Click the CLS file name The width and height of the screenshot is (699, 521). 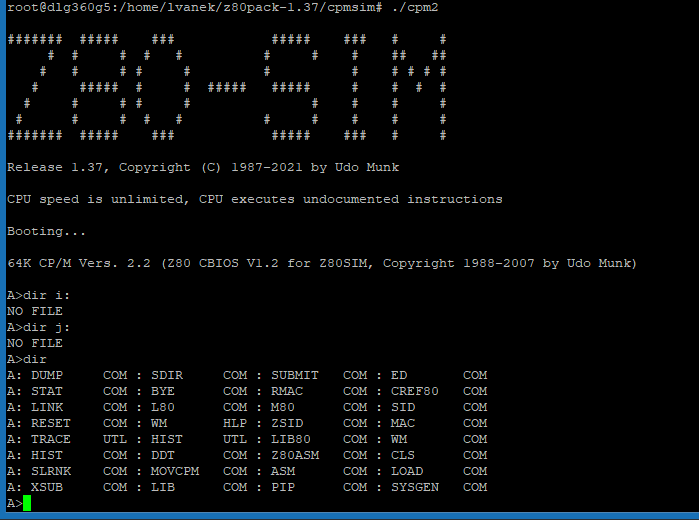tap(403, 455)
